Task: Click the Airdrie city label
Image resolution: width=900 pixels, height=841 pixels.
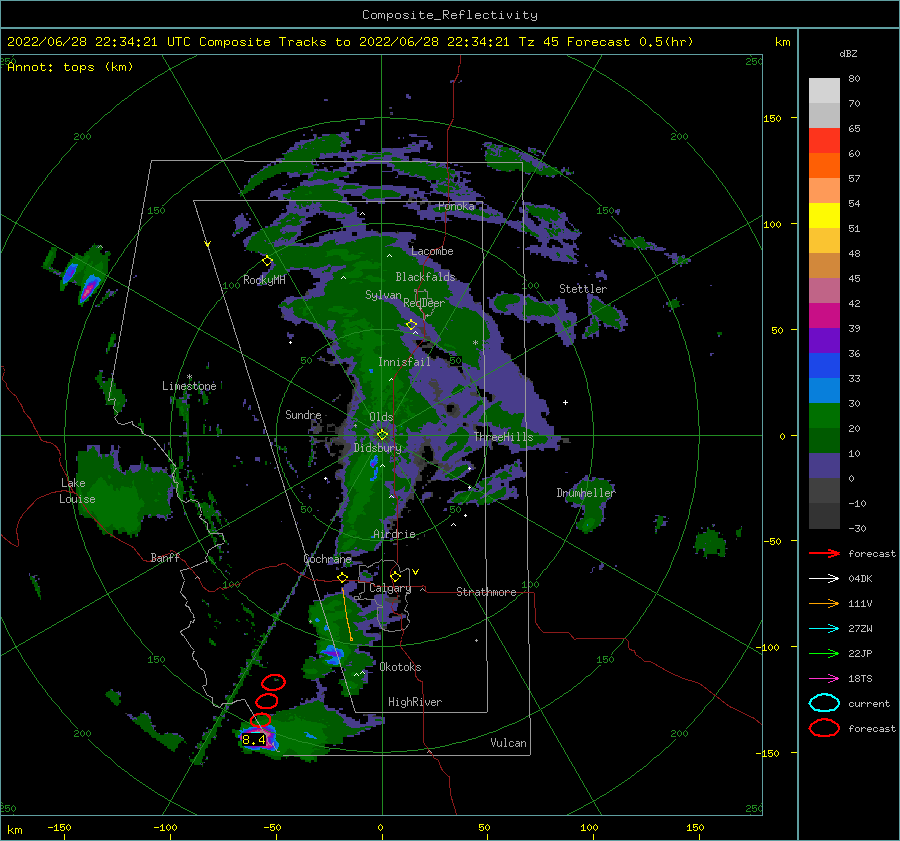Action: tap(394, 534)
